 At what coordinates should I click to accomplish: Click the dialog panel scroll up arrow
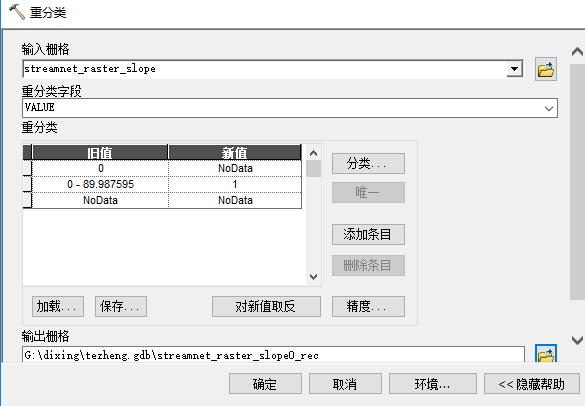[x=577, y=51]
